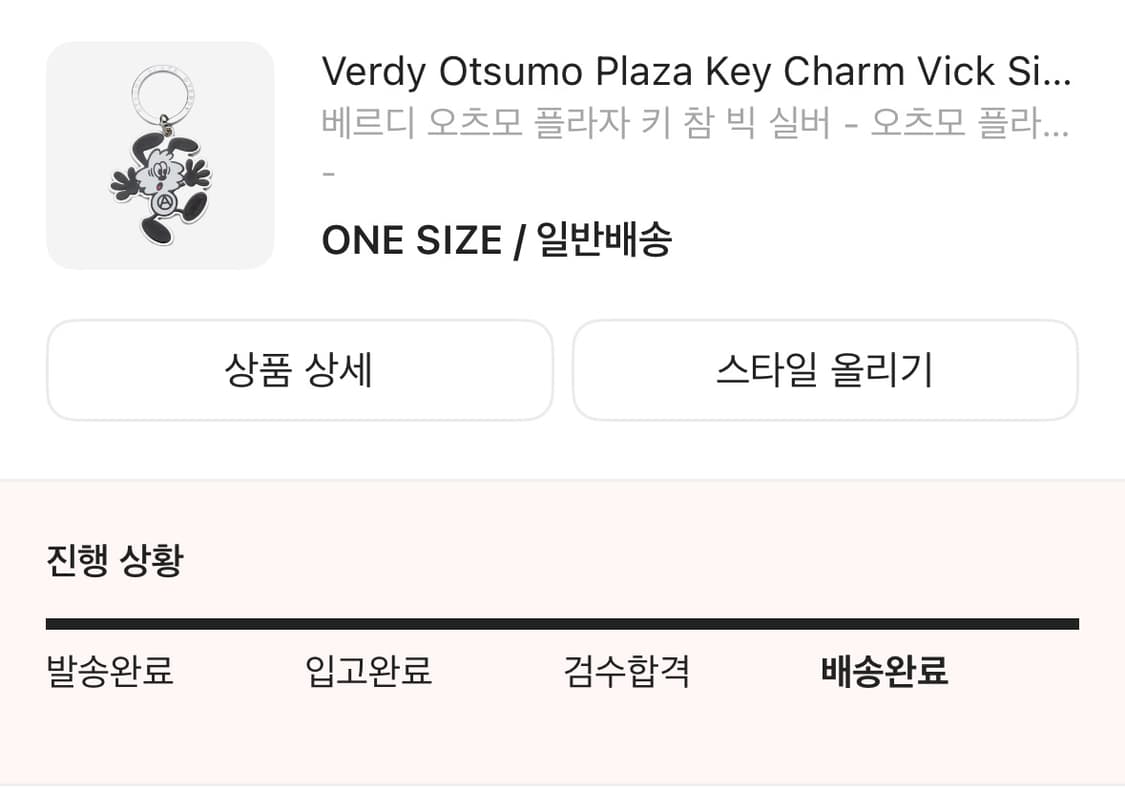Select the 입고완료 progress step
Viewport: 1125px width, 790px height.
point(368,670)
